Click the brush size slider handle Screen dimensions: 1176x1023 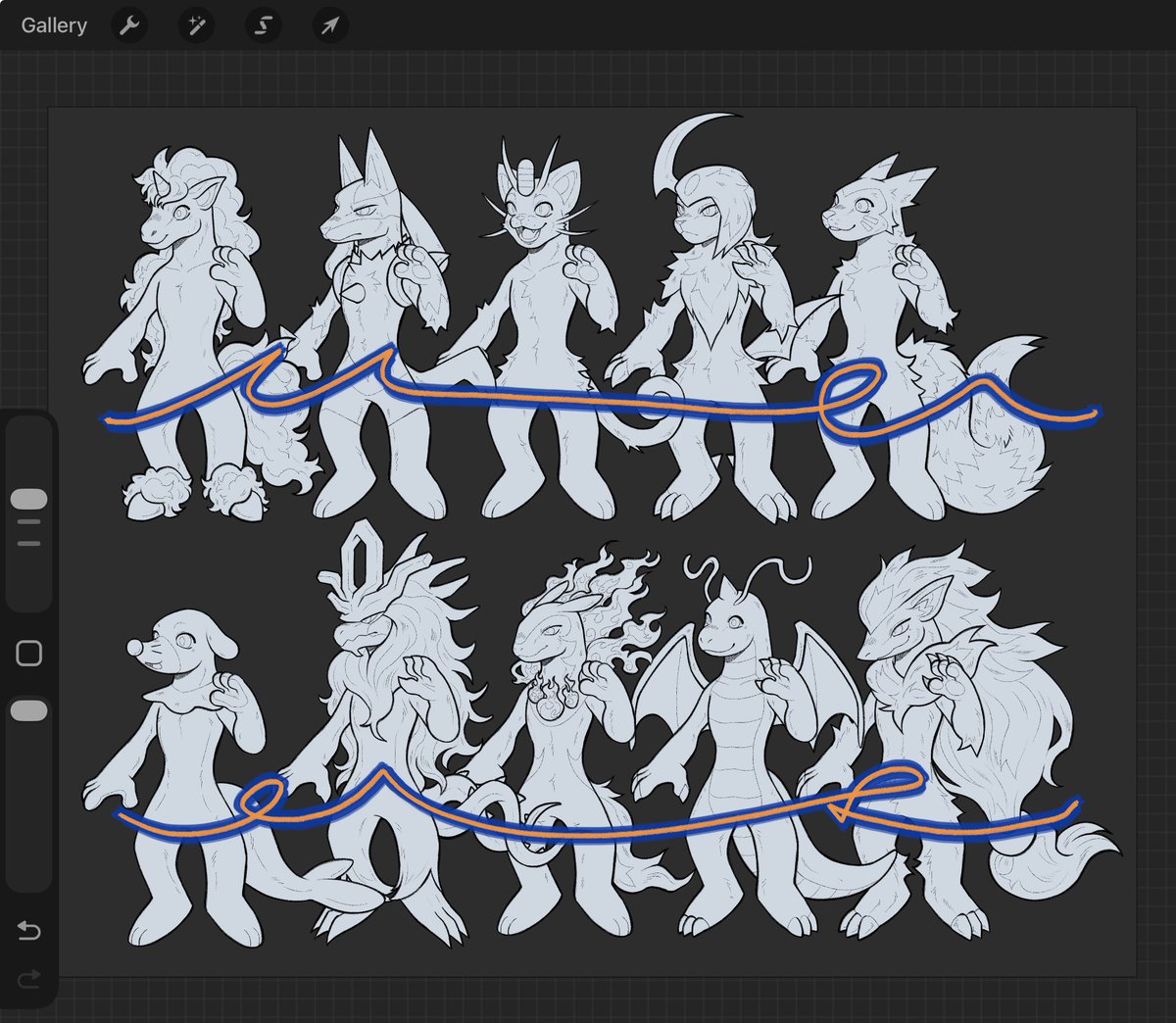point(29,499)
